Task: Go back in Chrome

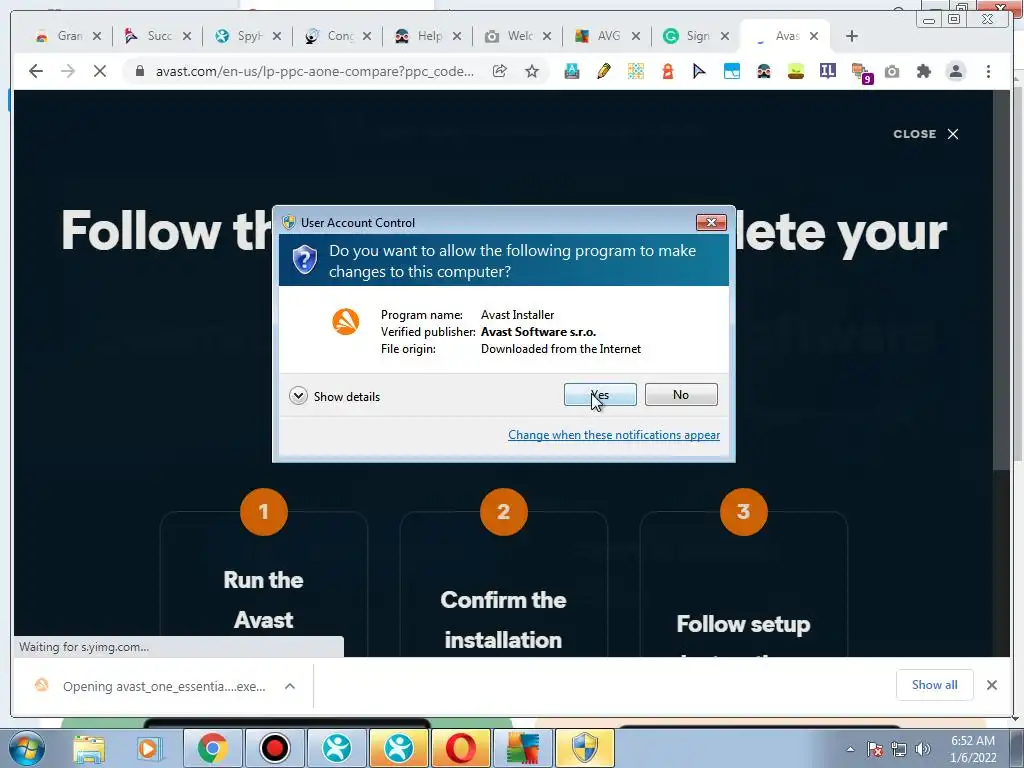Action: point(36,71)
